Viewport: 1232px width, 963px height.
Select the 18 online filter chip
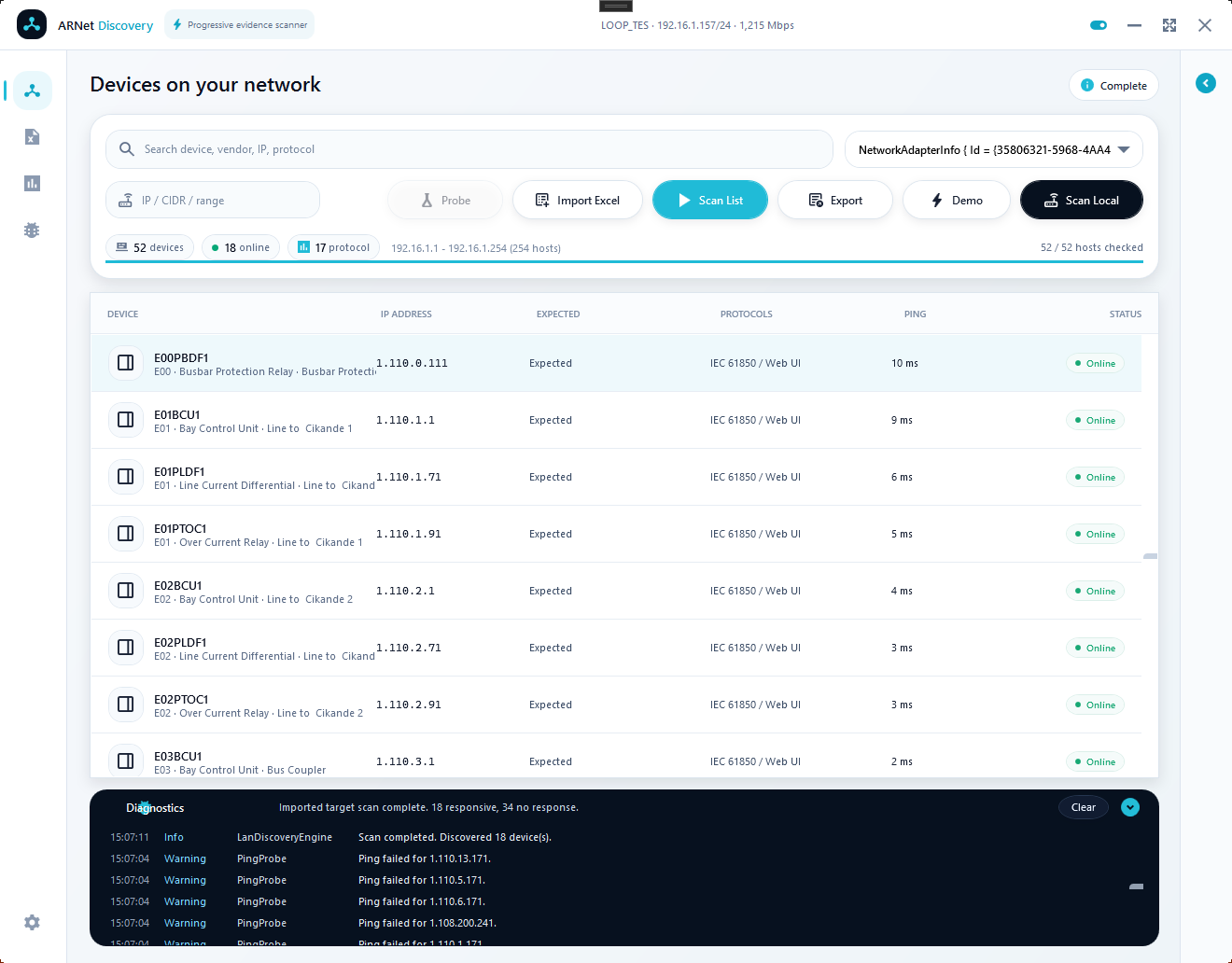coord(241,247)
